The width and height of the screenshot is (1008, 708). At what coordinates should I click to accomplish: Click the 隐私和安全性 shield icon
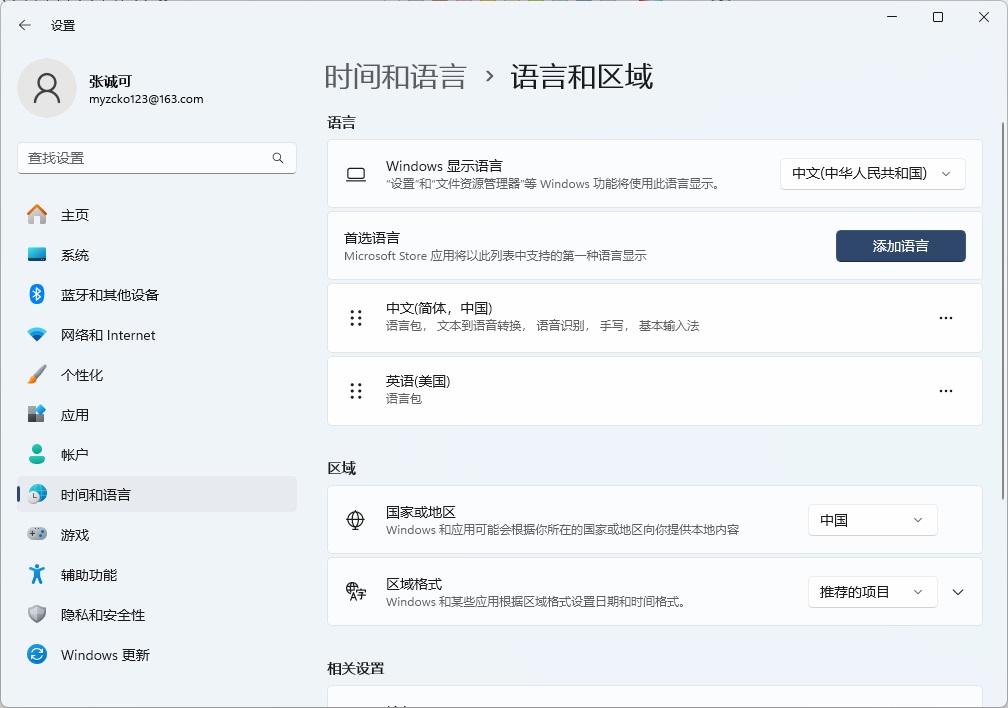pos(37,615)
